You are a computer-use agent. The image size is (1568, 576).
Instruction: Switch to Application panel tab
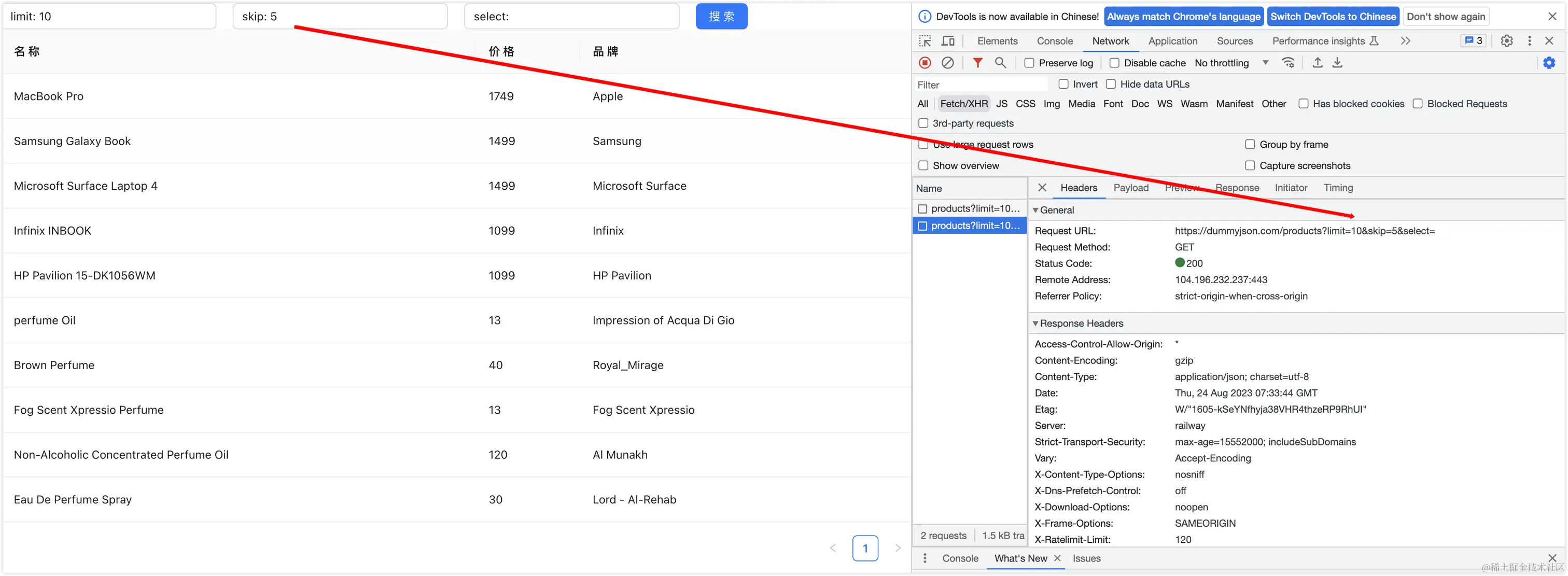tap(1172, 41)
